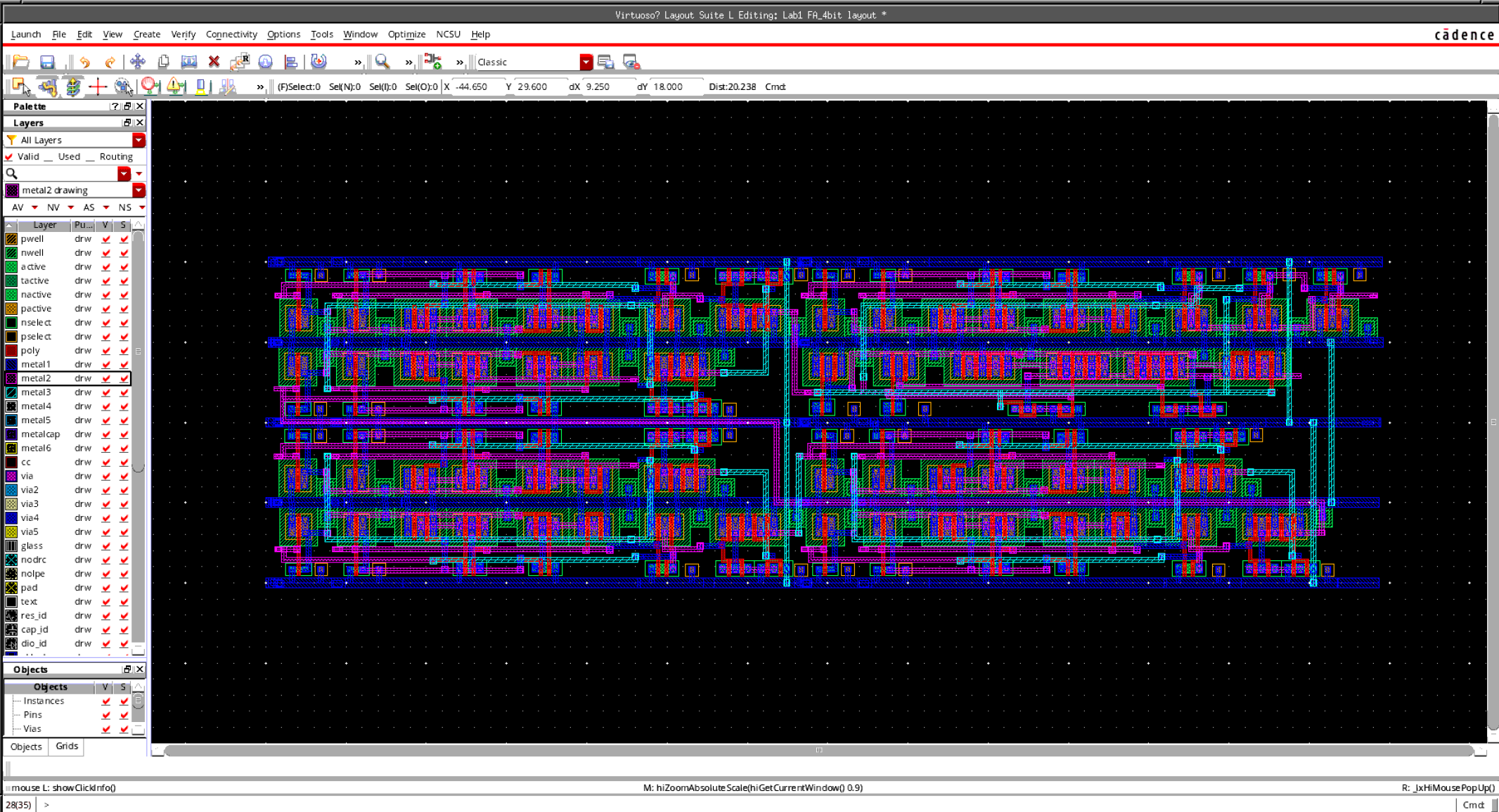Screen dimensions: 1499x812
Task: Redo the previously undone edit
Action: click(x=110, y=62)
